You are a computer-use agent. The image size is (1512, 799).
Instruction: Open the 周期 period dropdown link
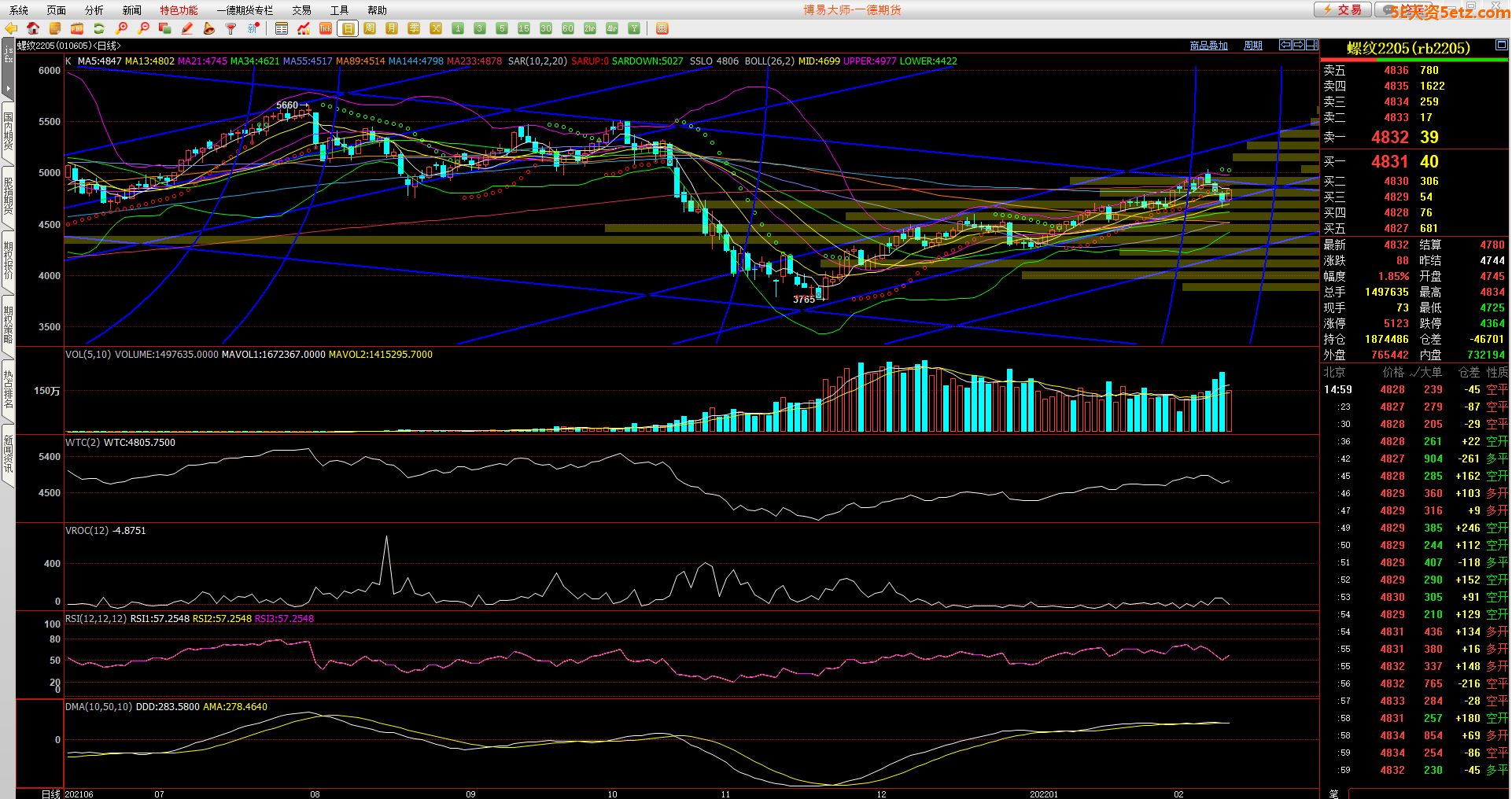[x=1252, y=46]
